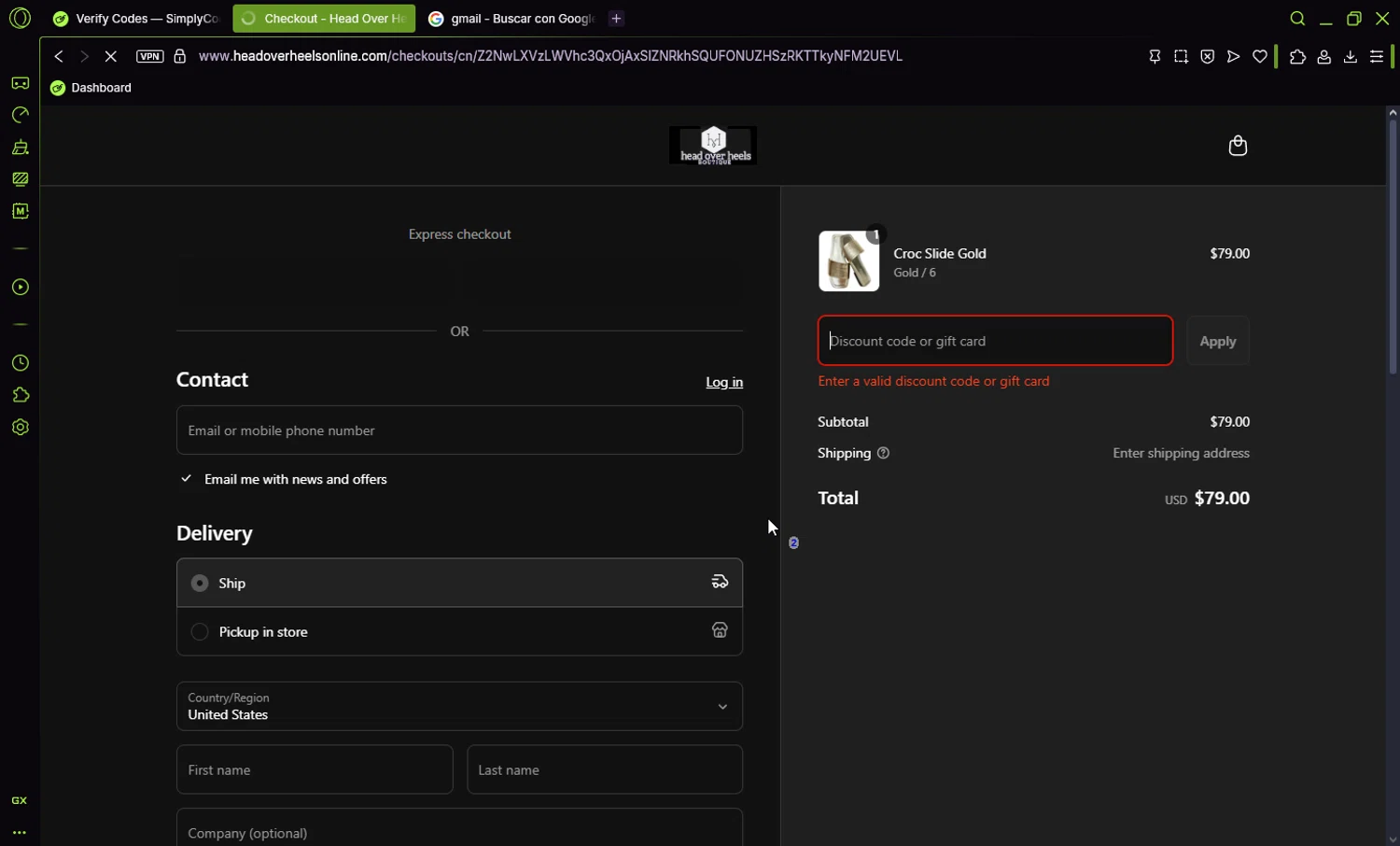Click the First name field
This screenshot has width=1400, height=846.
coord(315,770)
